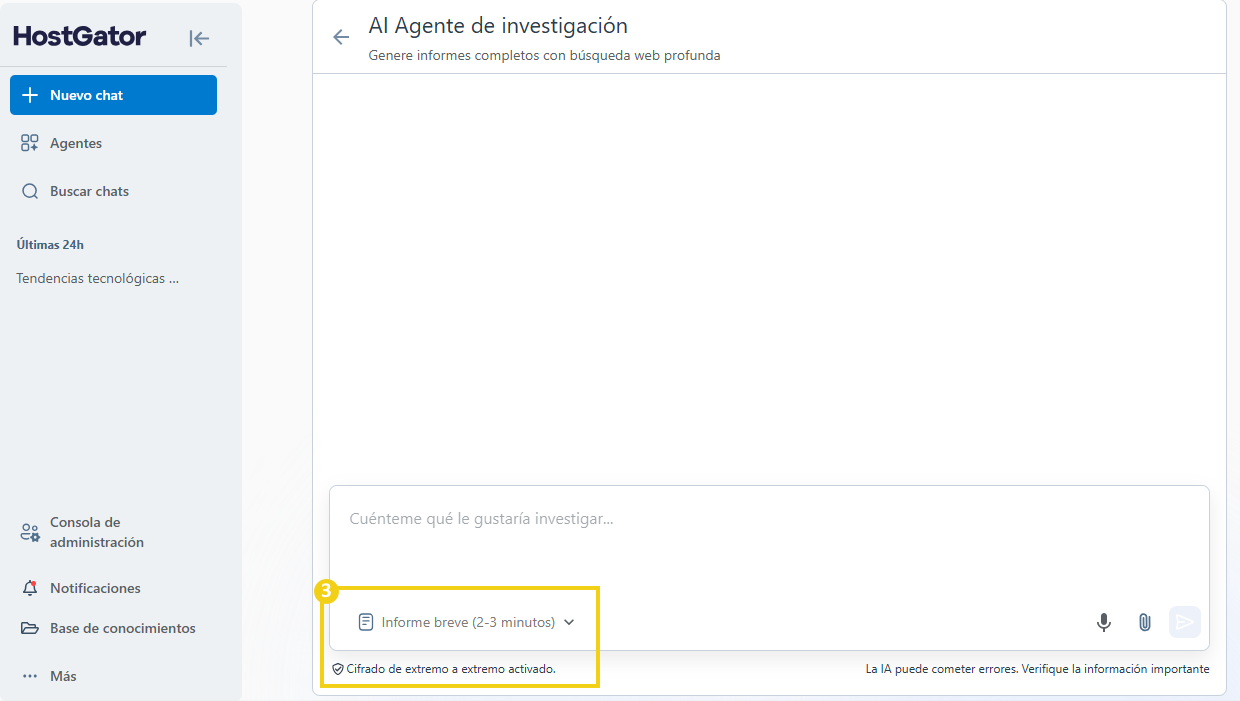Open the Tendencias tecnológicas chat
The image size is (1240, 701).
pyautogui.click(x=98, y=279)
